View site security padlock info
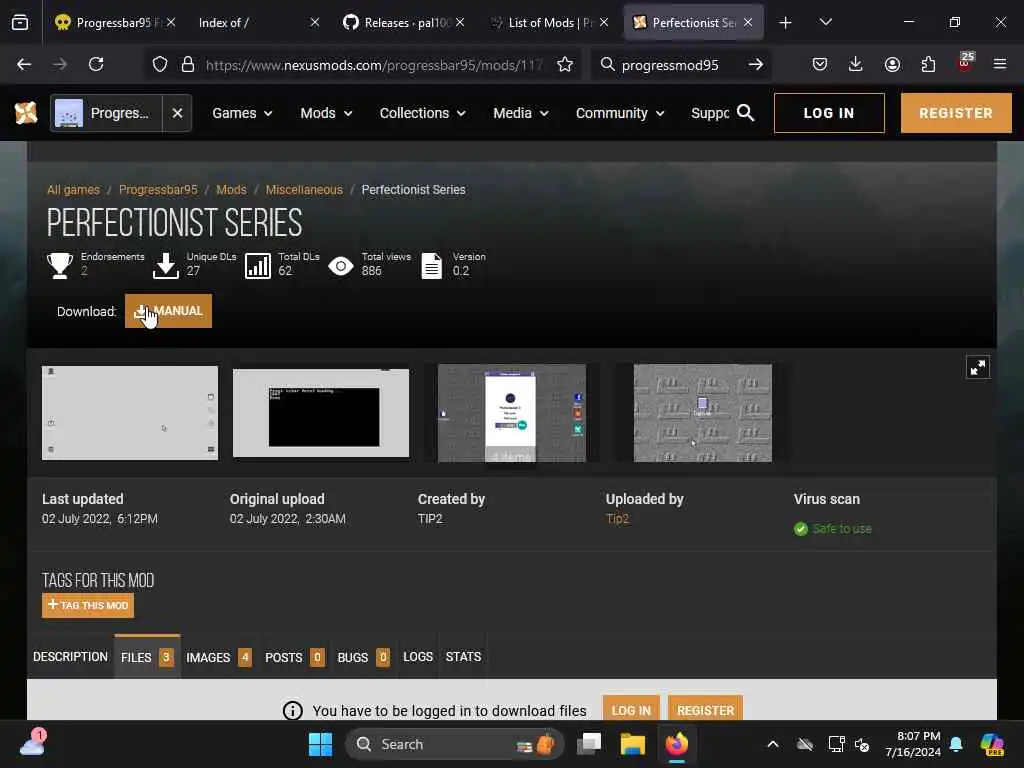The height and width of the screenshot is (768, 1024). pyautogui.click(x=188, y=64)
